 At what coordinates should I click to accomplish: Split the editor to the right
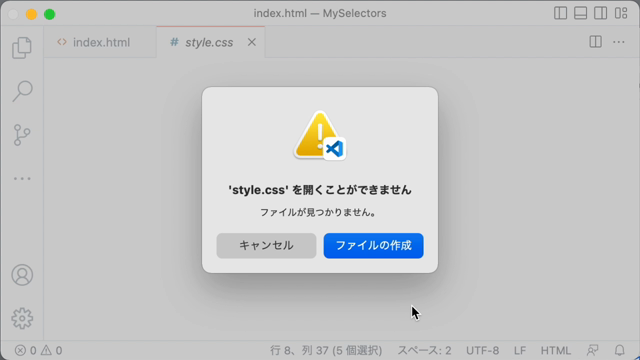[596, 42]
